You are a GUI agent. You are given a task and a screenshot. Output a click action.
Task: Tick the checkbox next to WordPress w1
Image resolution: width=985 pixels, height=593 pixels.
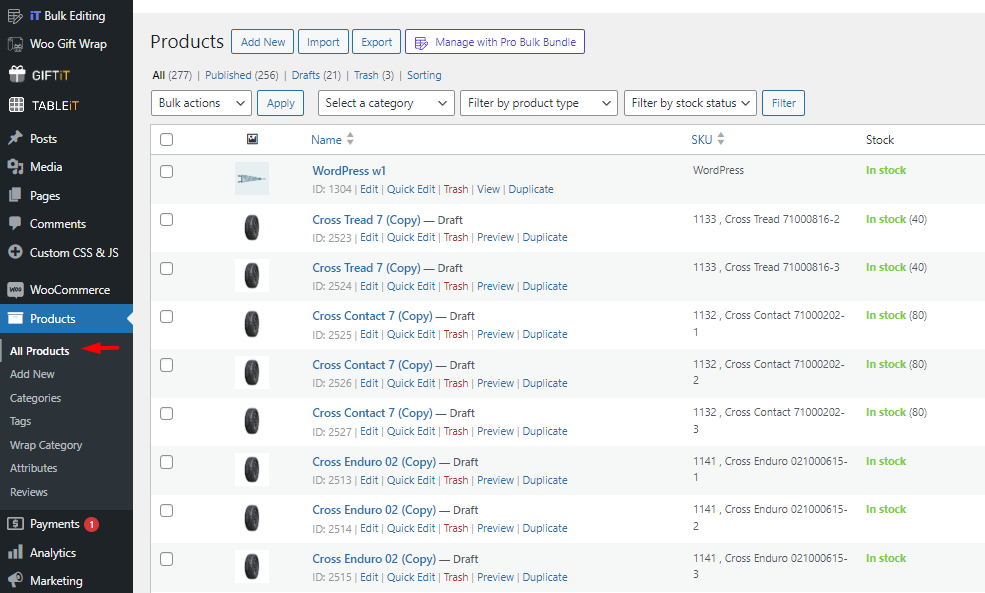point(166,170)
